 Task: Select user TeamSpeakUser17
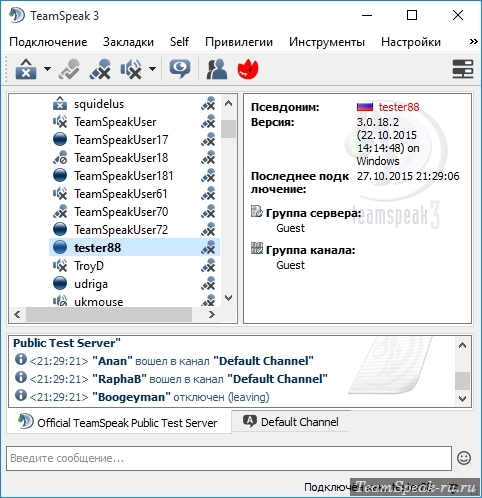[121, 140]
